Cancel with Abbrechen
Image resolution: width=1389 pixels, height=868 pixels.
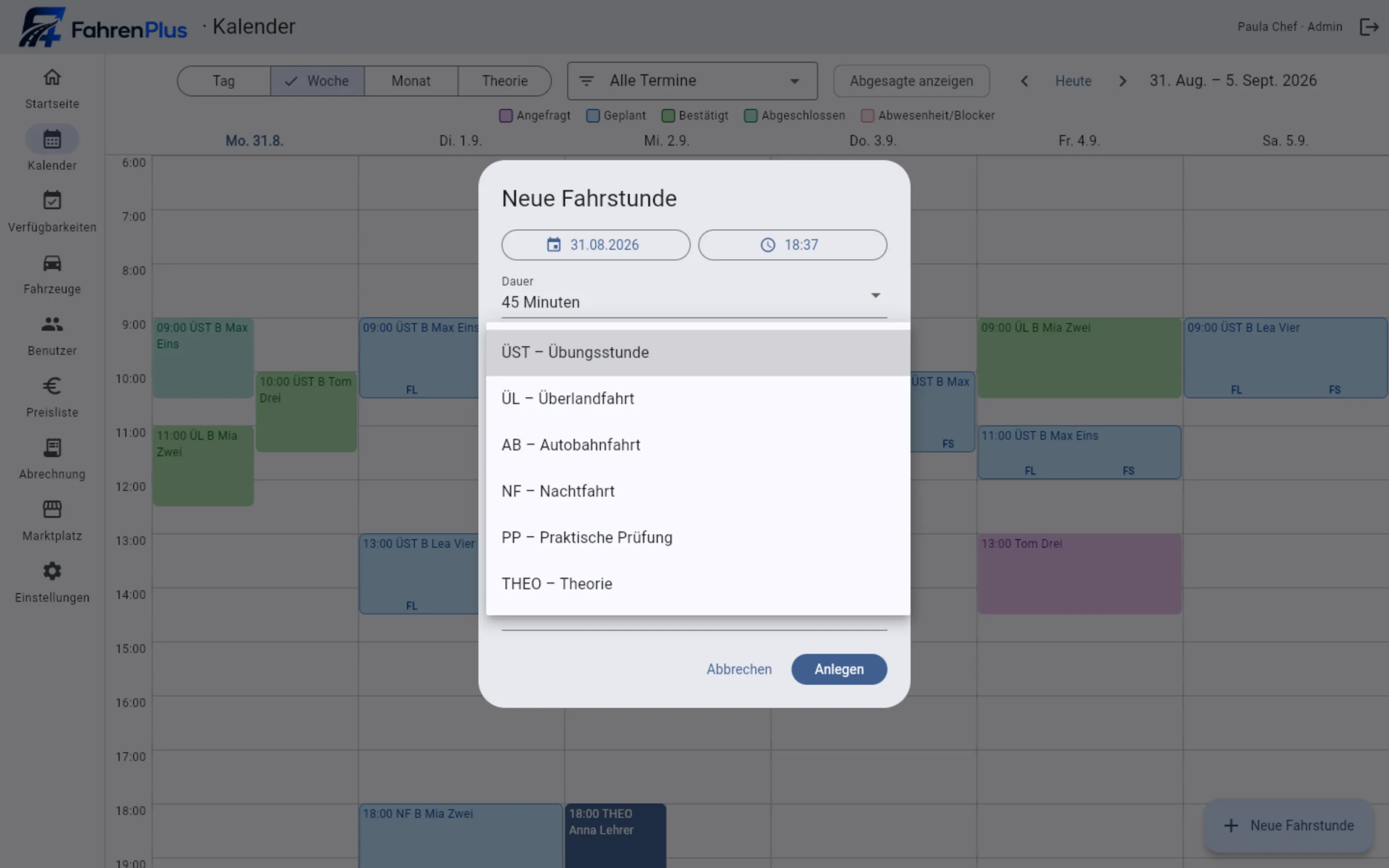click(x=739, y=669)
